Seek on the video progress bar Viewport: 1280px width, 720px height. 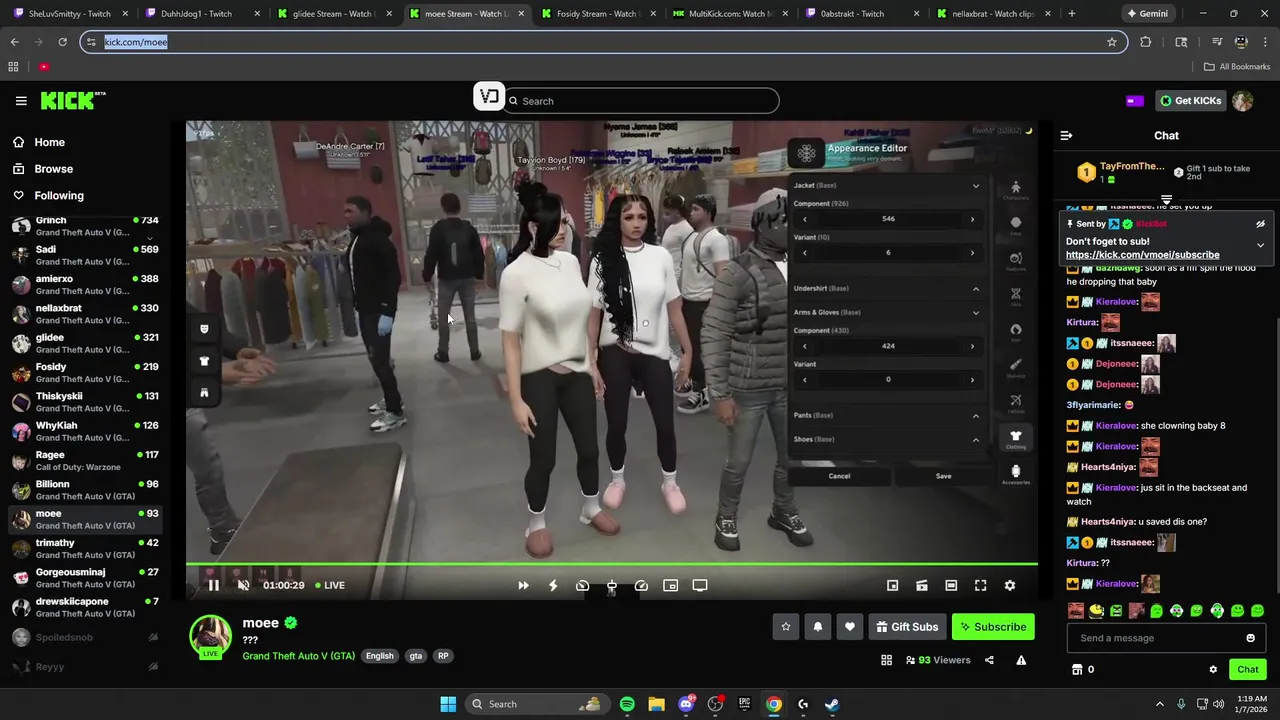pos(612,565)
